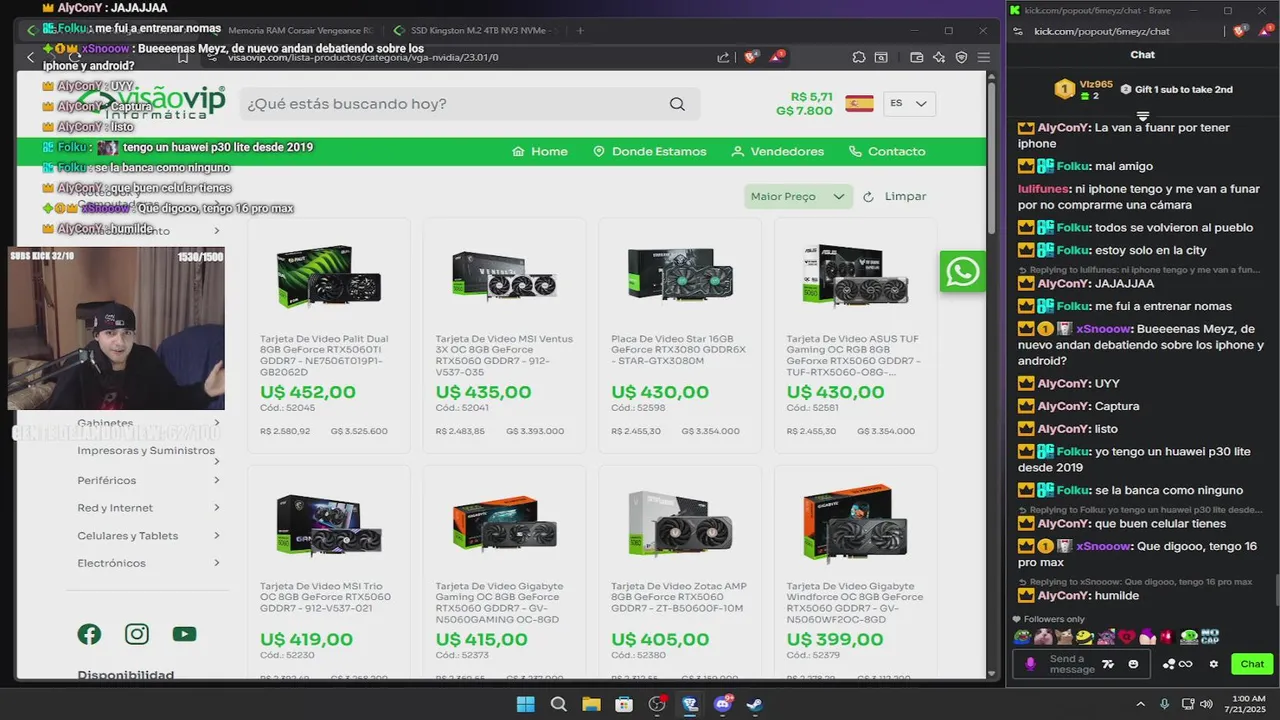Go to Home in the green nav bar
Screen dimensions: 1280x720
[x=539, y=152]
